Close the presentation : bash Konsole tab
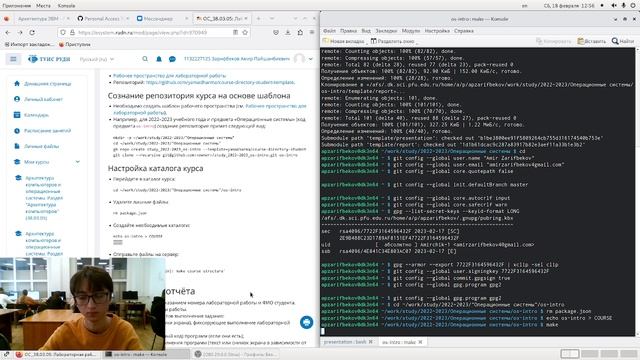This screenshot has width=640, height=360. pos(371,342)
